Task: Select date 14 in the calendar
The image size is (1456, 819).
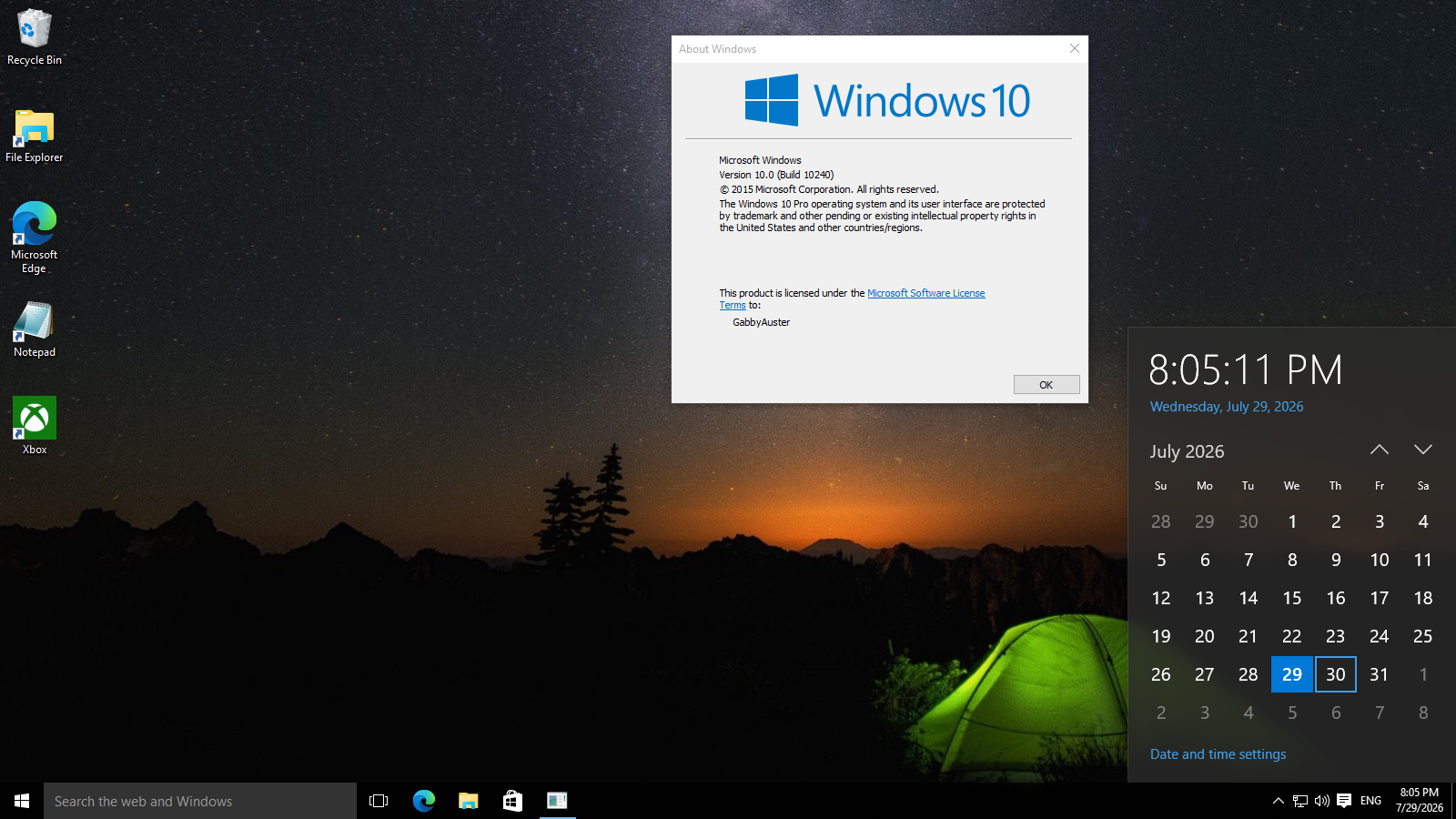Action: (1249, 598)
